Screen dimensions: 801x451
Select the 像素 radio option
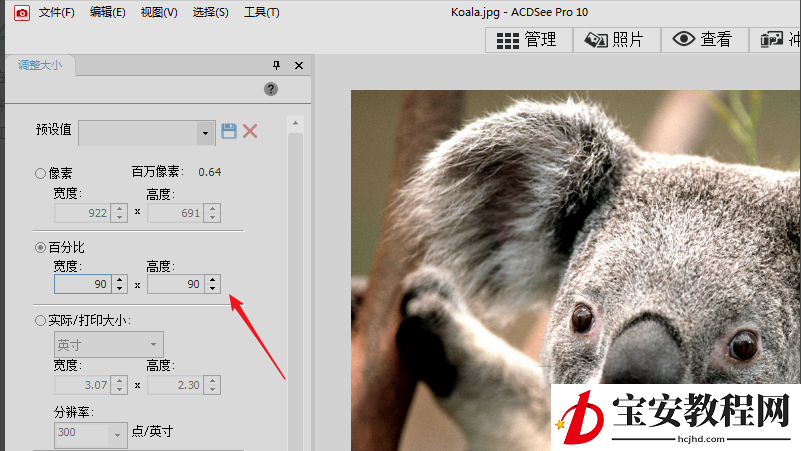40,174
